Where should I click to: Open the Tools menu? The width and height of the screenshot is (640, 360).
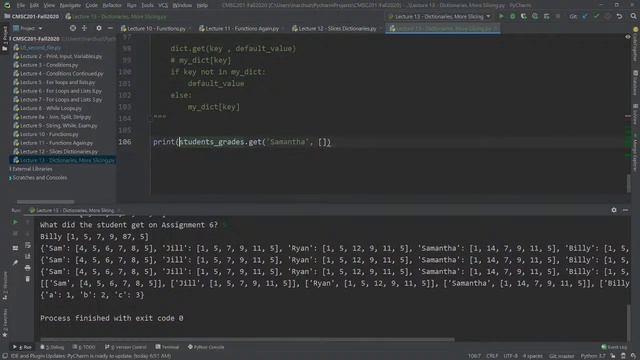[147, 5]
